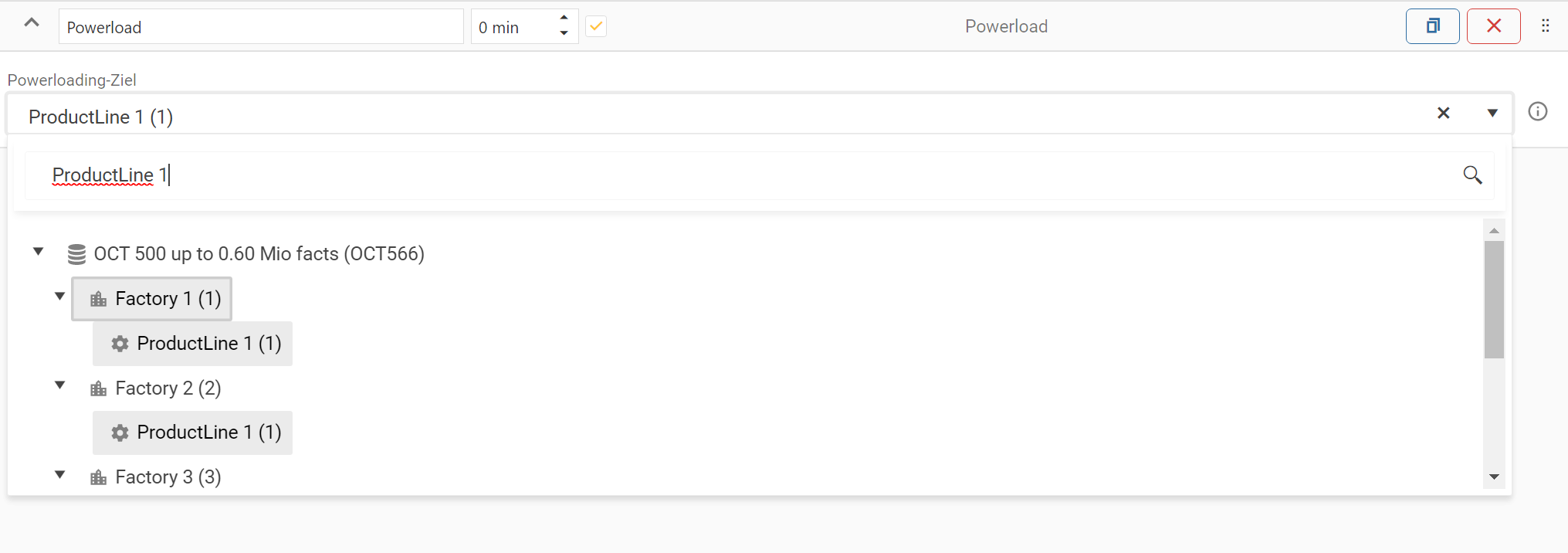Click the Powerload name input field
This screenshot has height=553, width=1568.
tap(261, 27)
